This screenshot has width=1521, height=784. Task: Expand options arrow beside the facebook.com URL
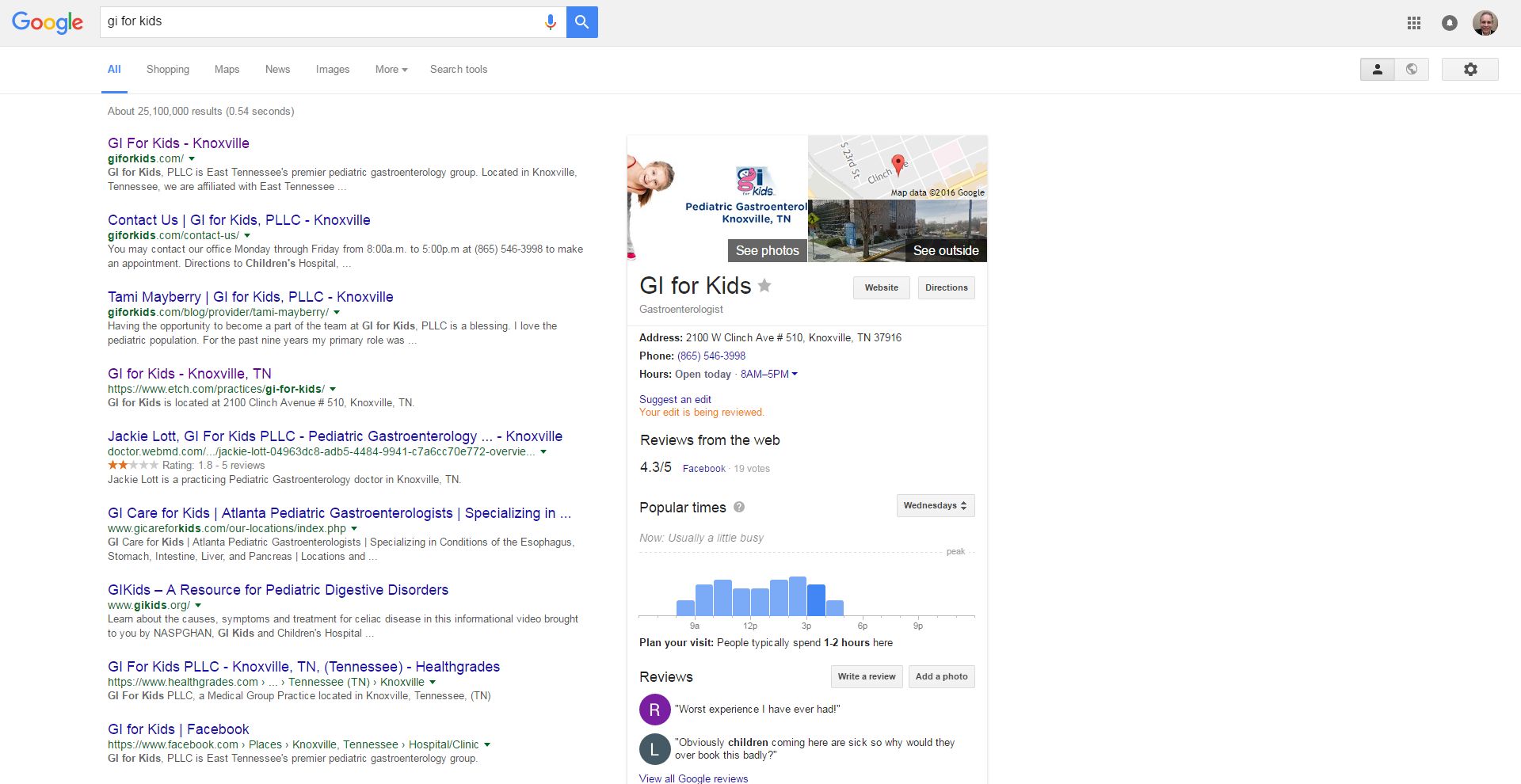(x=487, y=745)
